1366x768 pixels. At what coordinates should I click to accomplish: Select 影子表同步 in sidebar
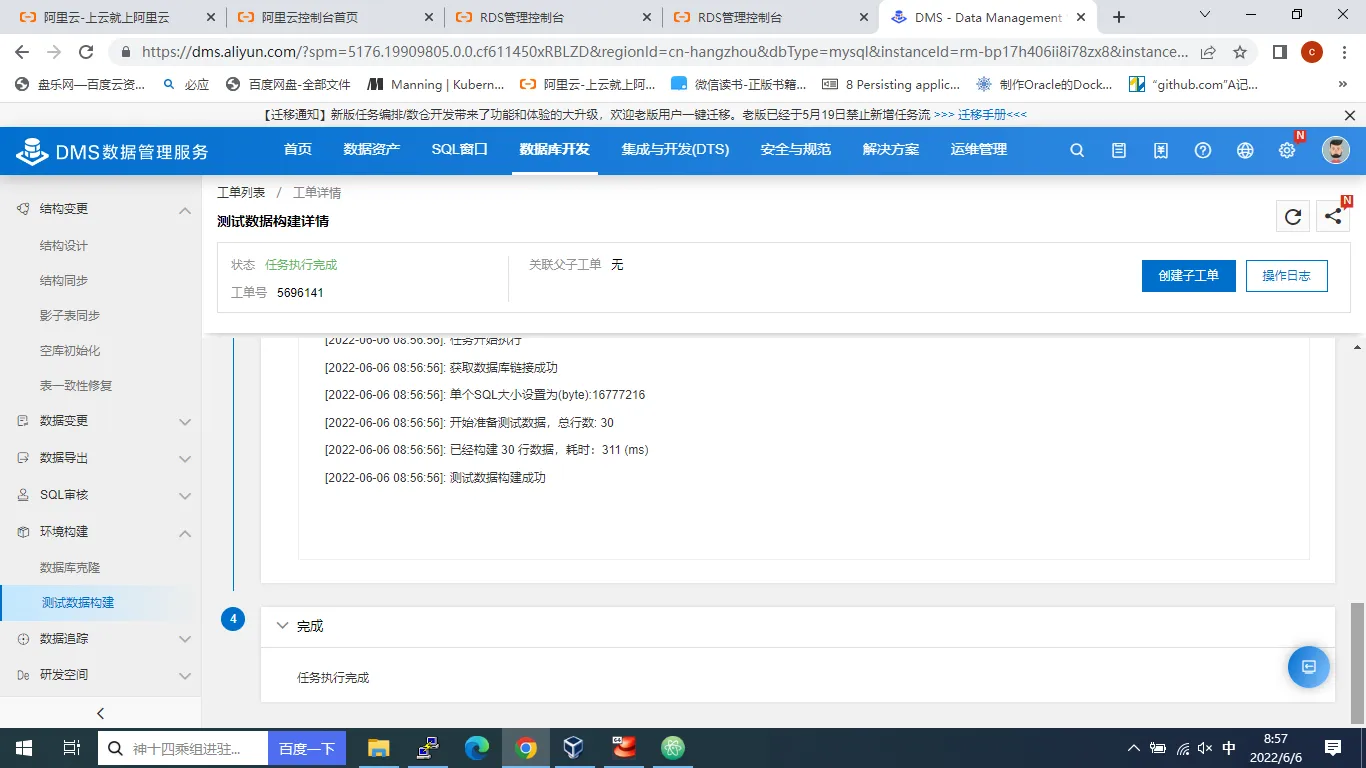(x=70, y=316)
